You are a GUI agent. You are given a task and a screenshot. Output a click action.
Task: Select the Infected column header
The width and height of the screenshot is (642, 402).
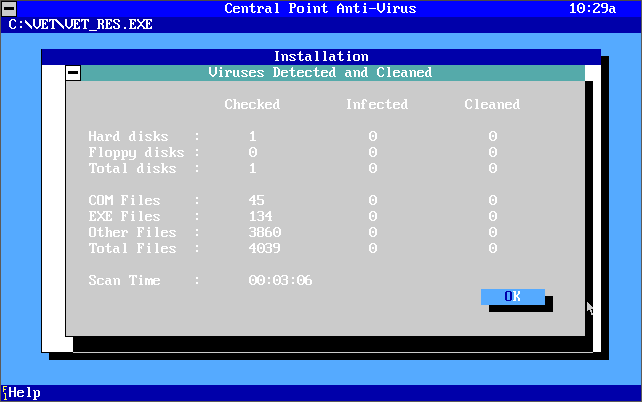coord(376,104)
